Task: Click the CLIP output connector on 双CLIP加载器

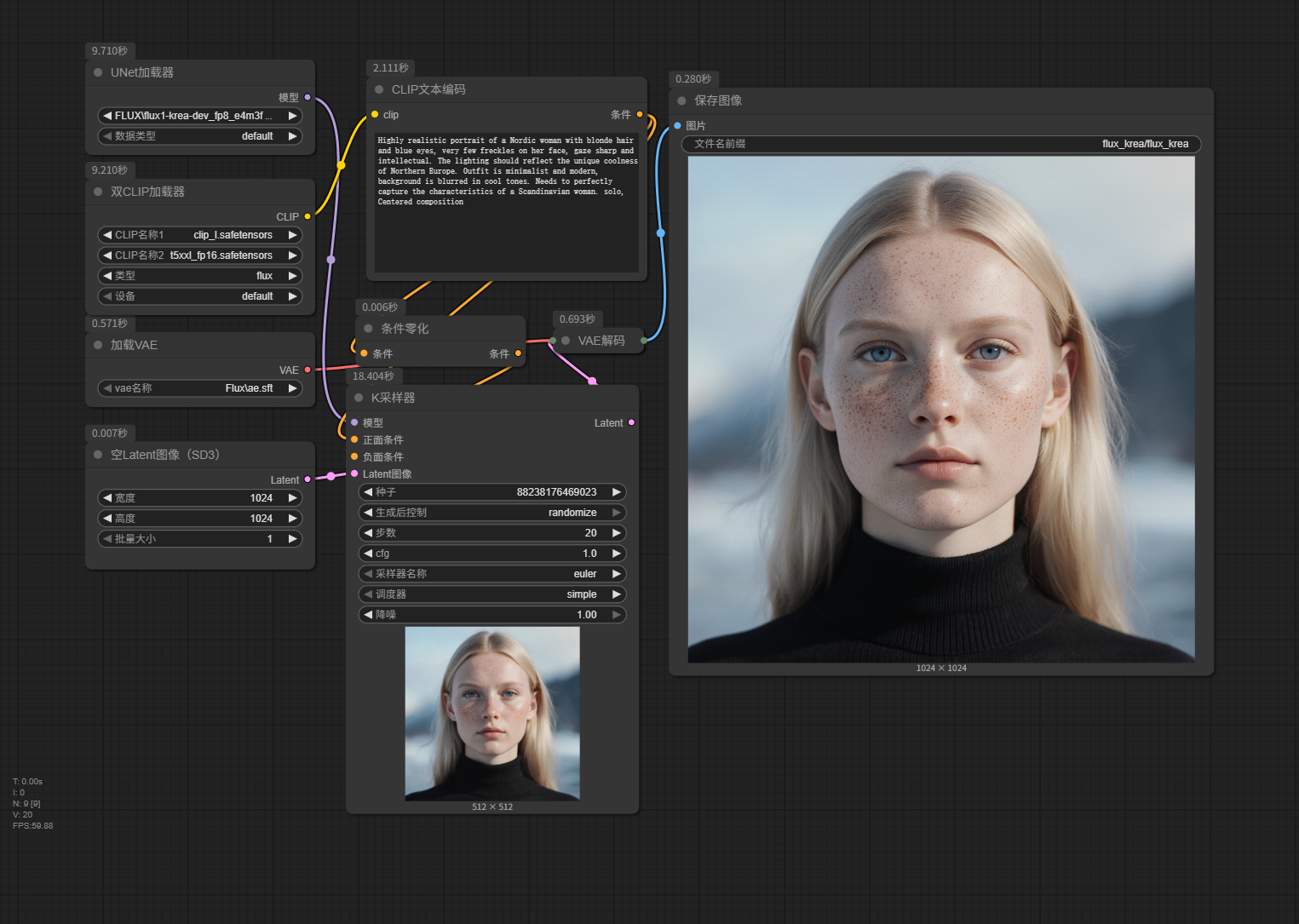Action: 308,216
